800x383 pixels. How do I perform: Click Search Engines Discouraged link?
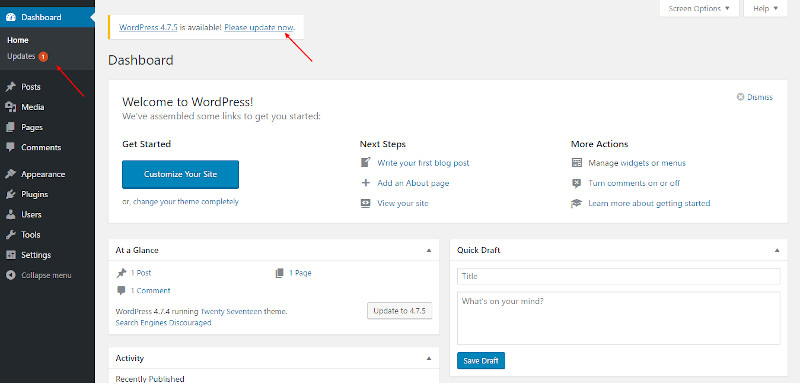click(163, 323)
